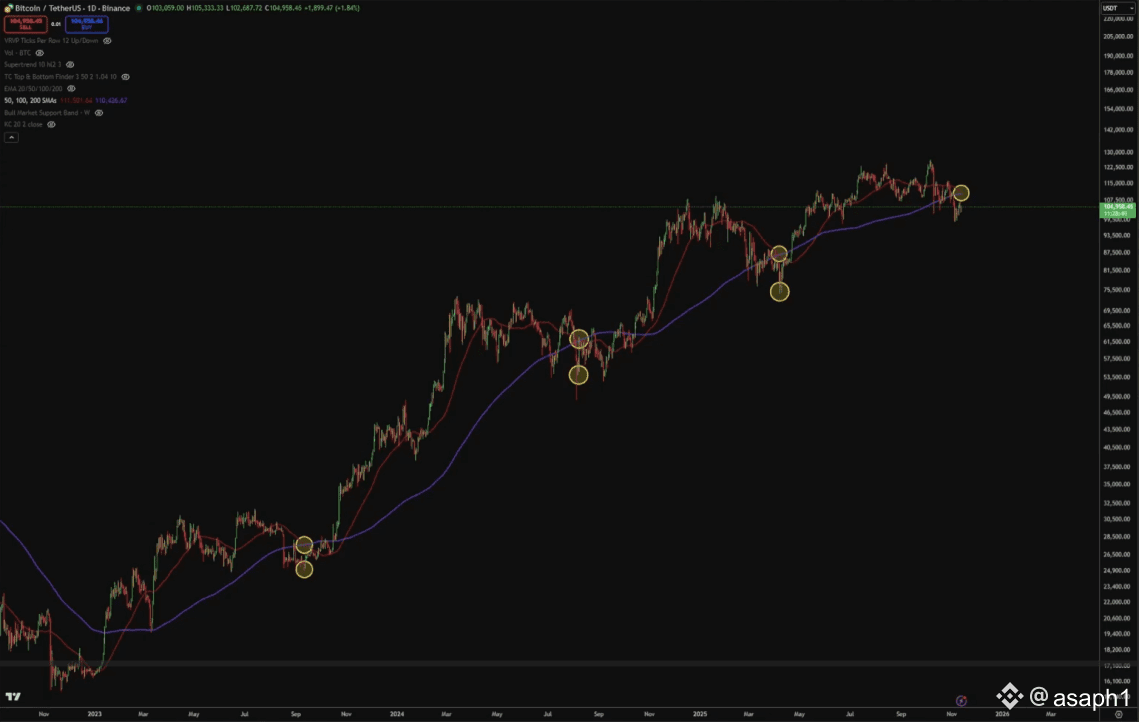
Task: Click the red SELL price button
Action: pyautogui.click(x=25, y=24)
